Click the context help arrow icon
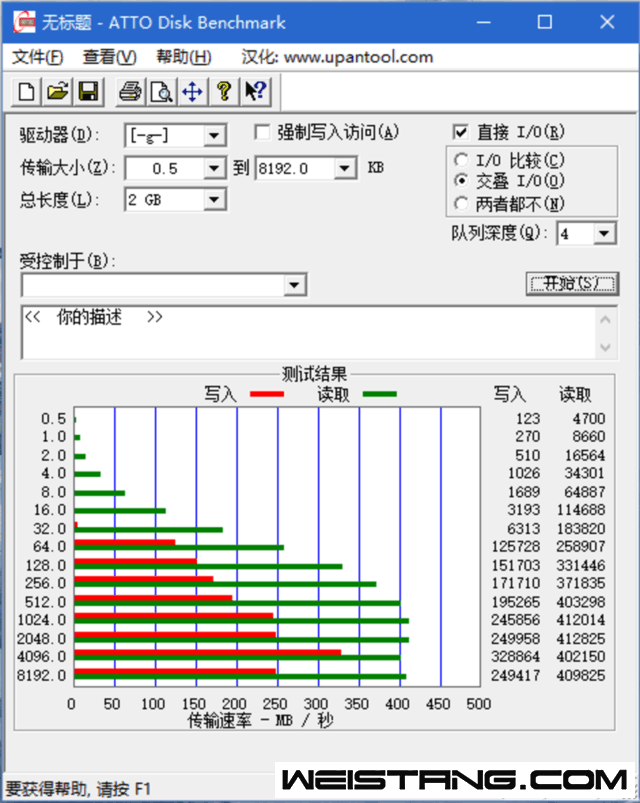 [255, 93]
